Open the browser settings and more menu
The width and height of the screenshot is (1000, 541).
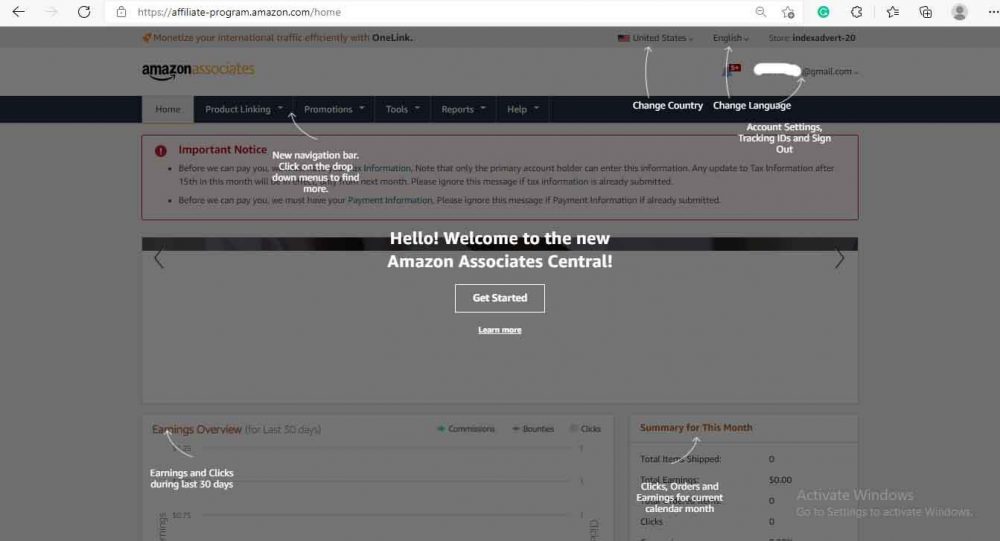tap(992, 11)
